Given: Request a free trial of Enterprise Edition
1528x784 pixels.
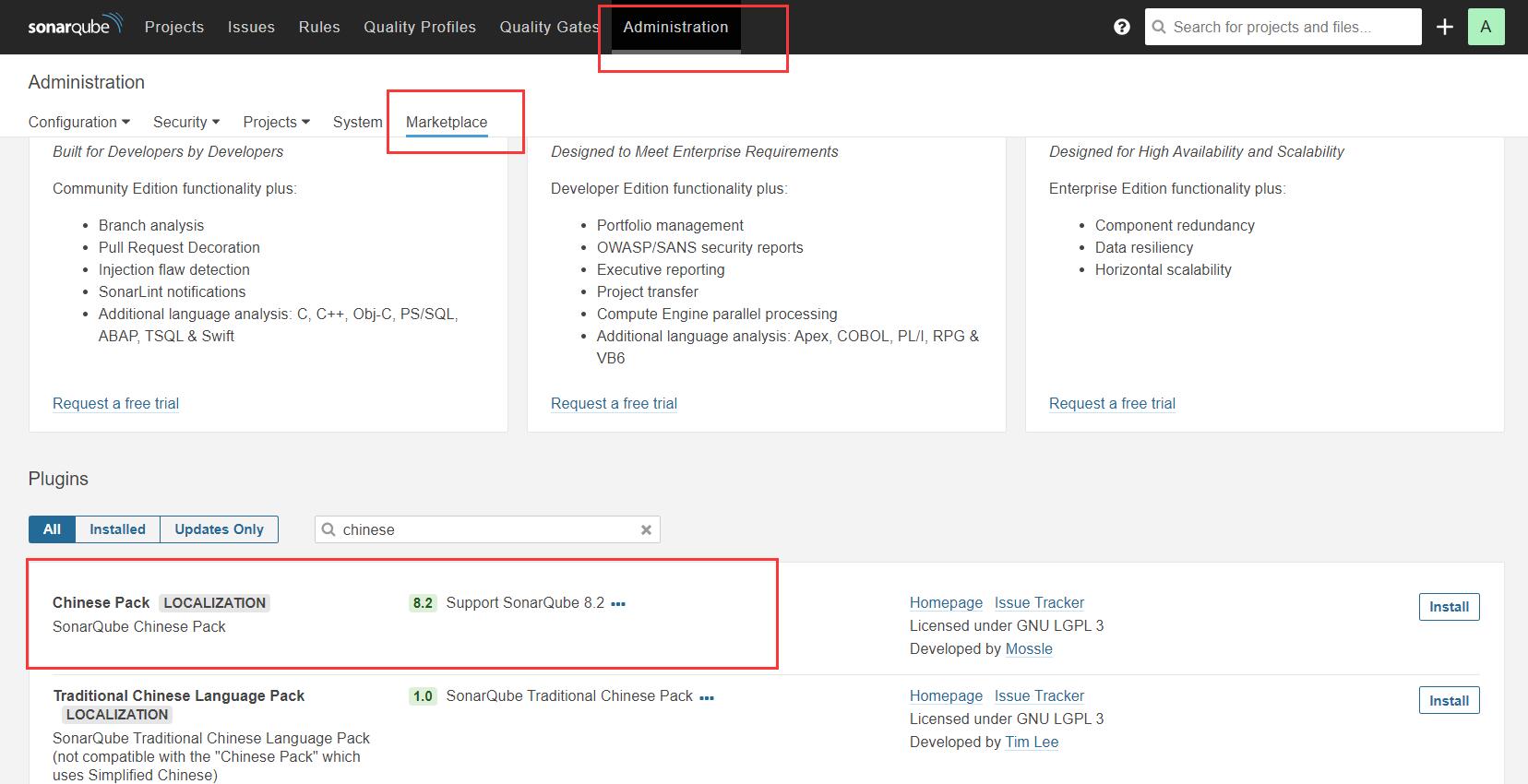Looking at the screenshot, I should point(614,403).
